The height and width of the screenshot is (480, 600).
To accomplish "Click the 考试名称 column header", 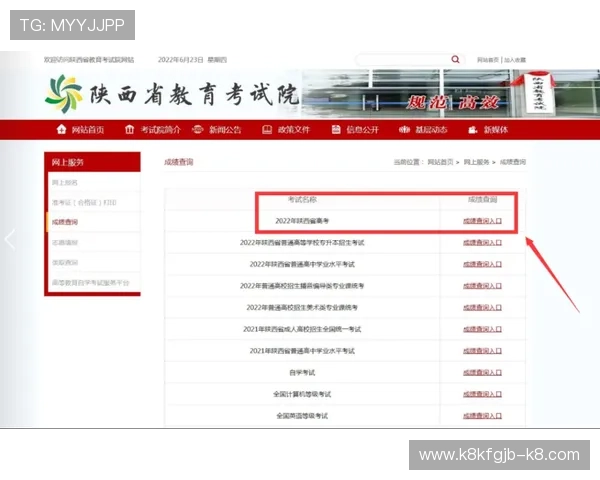I will tap(302, 199).
